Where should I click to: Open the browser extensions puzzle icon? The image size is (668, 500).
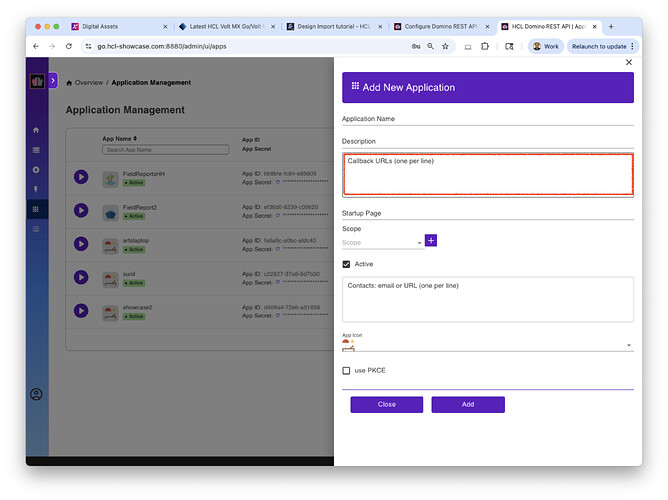coord(484,46)
